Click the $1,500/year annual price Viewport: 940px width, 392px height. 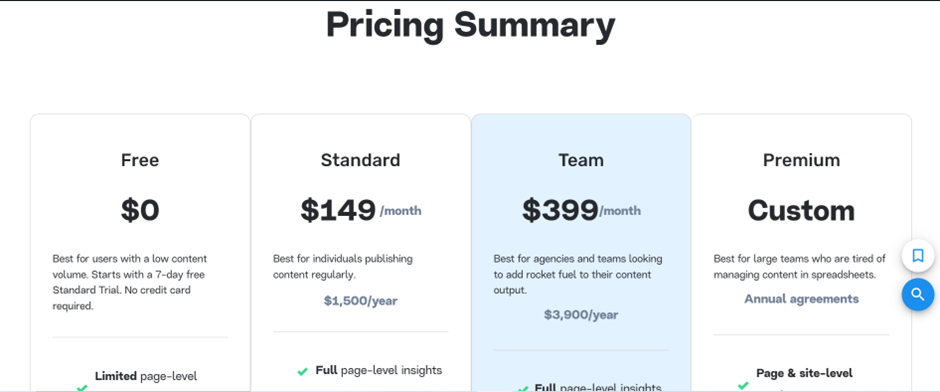(360, 301)
